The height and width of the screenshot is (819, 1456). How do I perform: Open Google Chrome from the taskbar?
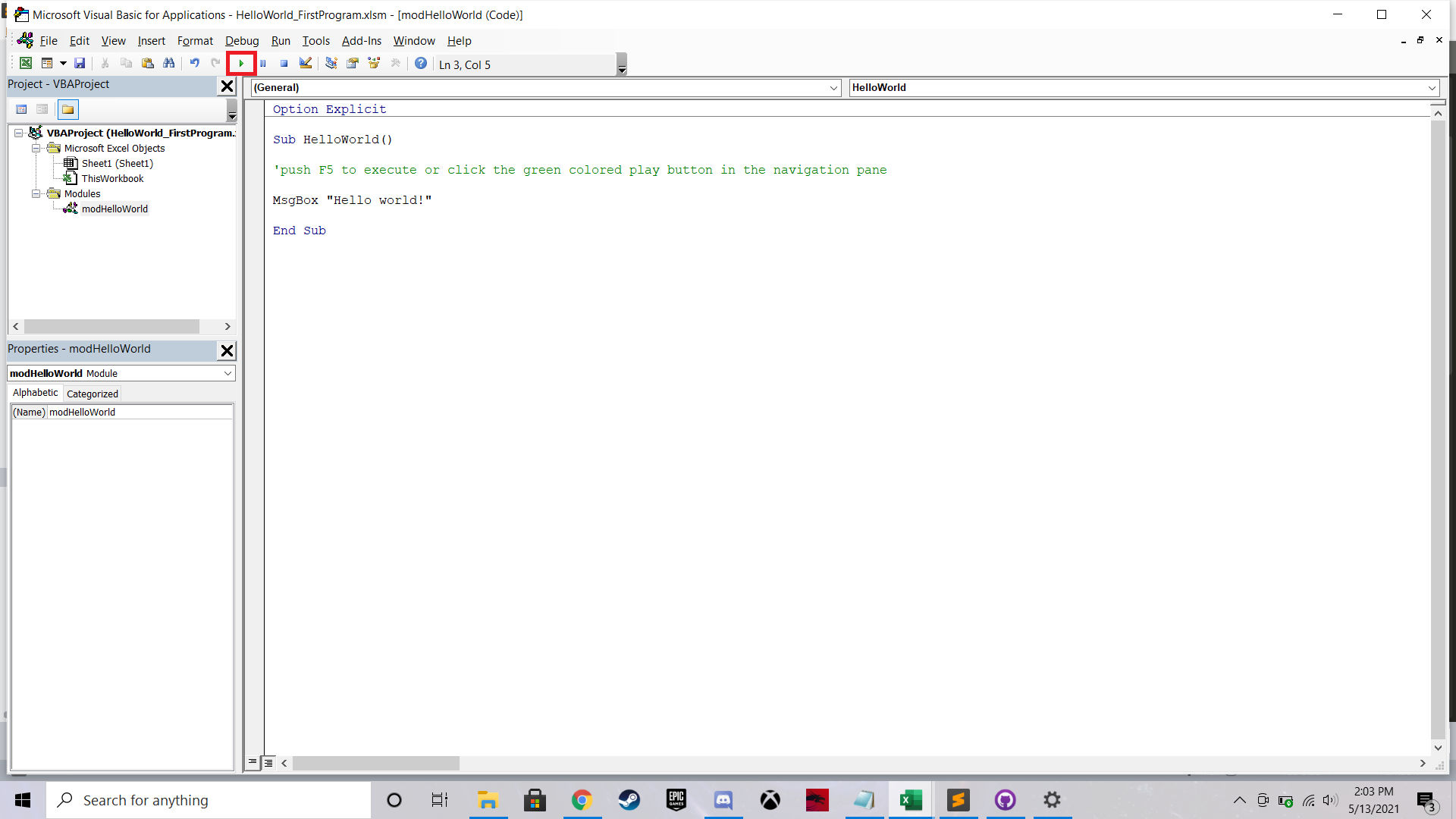point(582,800)
